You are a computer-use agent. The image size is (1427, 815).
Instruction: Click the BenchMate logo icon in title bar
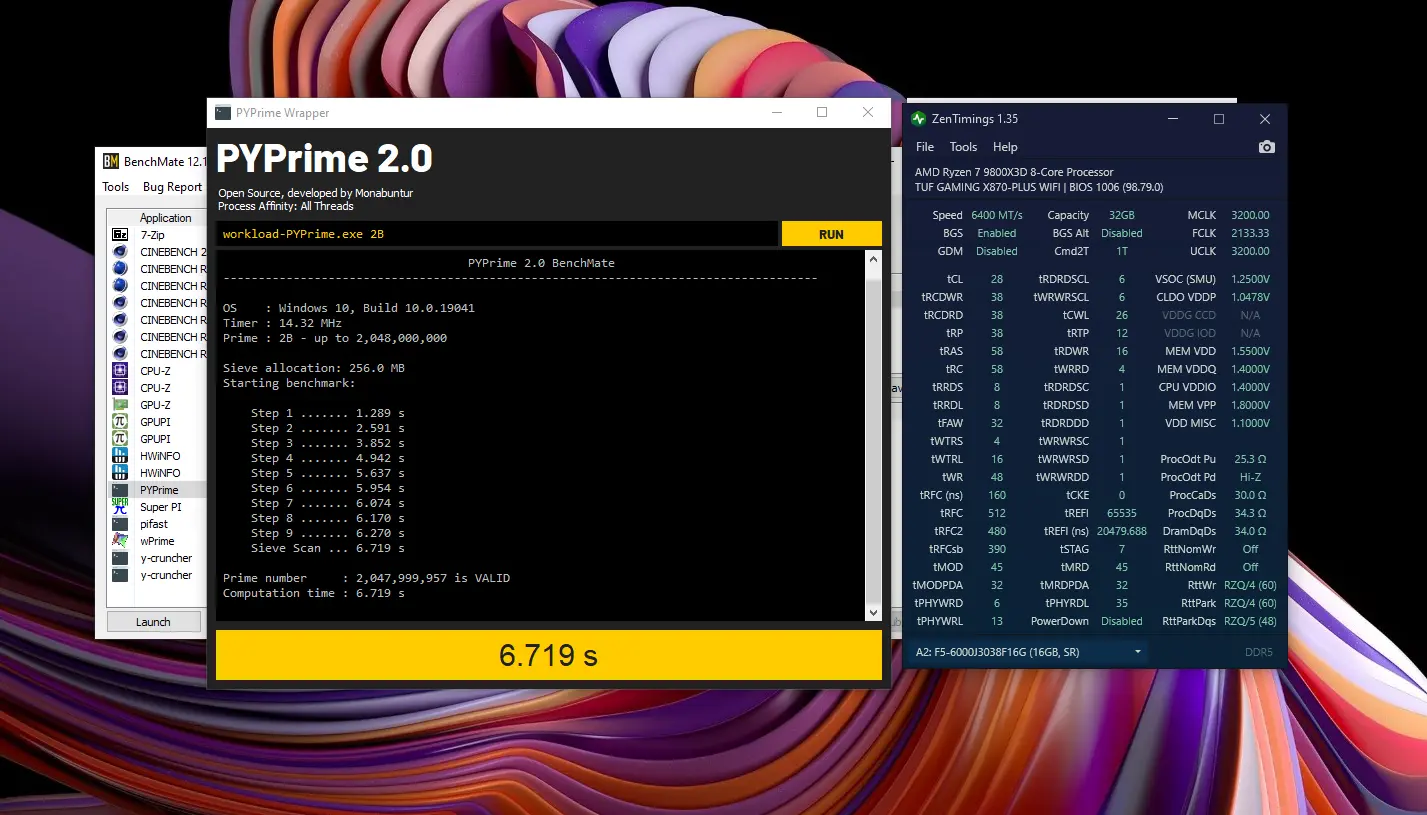111,161
